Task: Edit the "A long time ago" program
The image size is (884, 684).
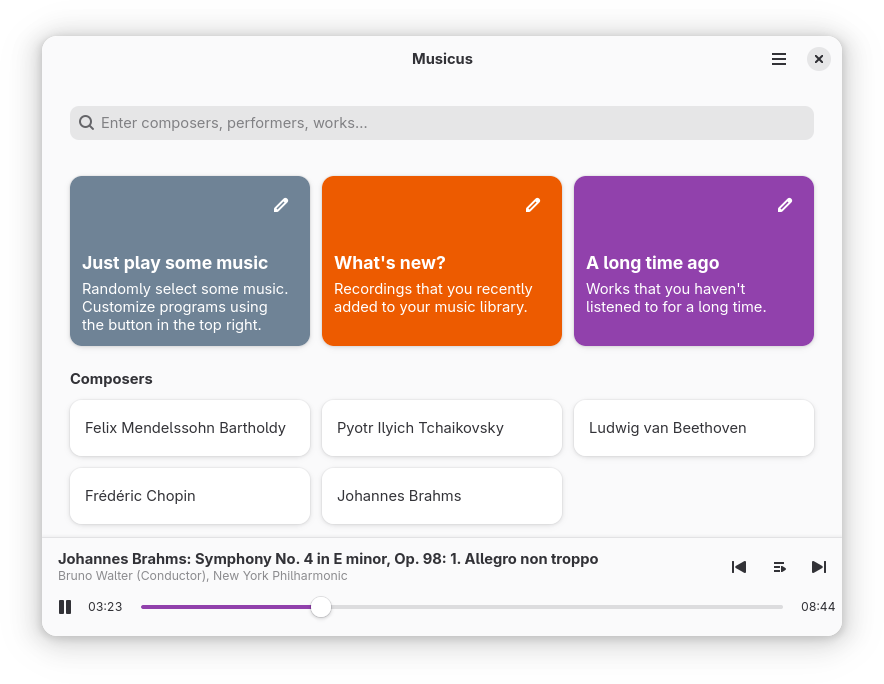Action: tap(785, 205)
